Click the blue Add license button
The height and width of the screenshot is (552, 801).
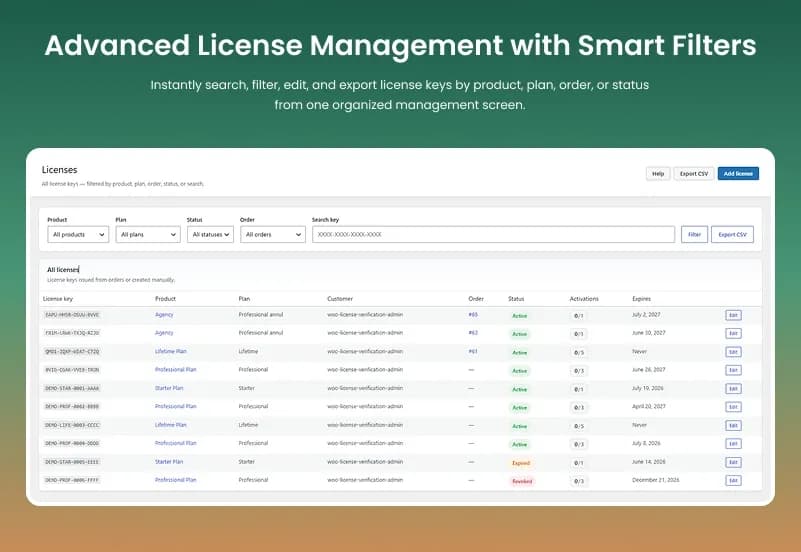pyautogui.click(x=738, y=174)
